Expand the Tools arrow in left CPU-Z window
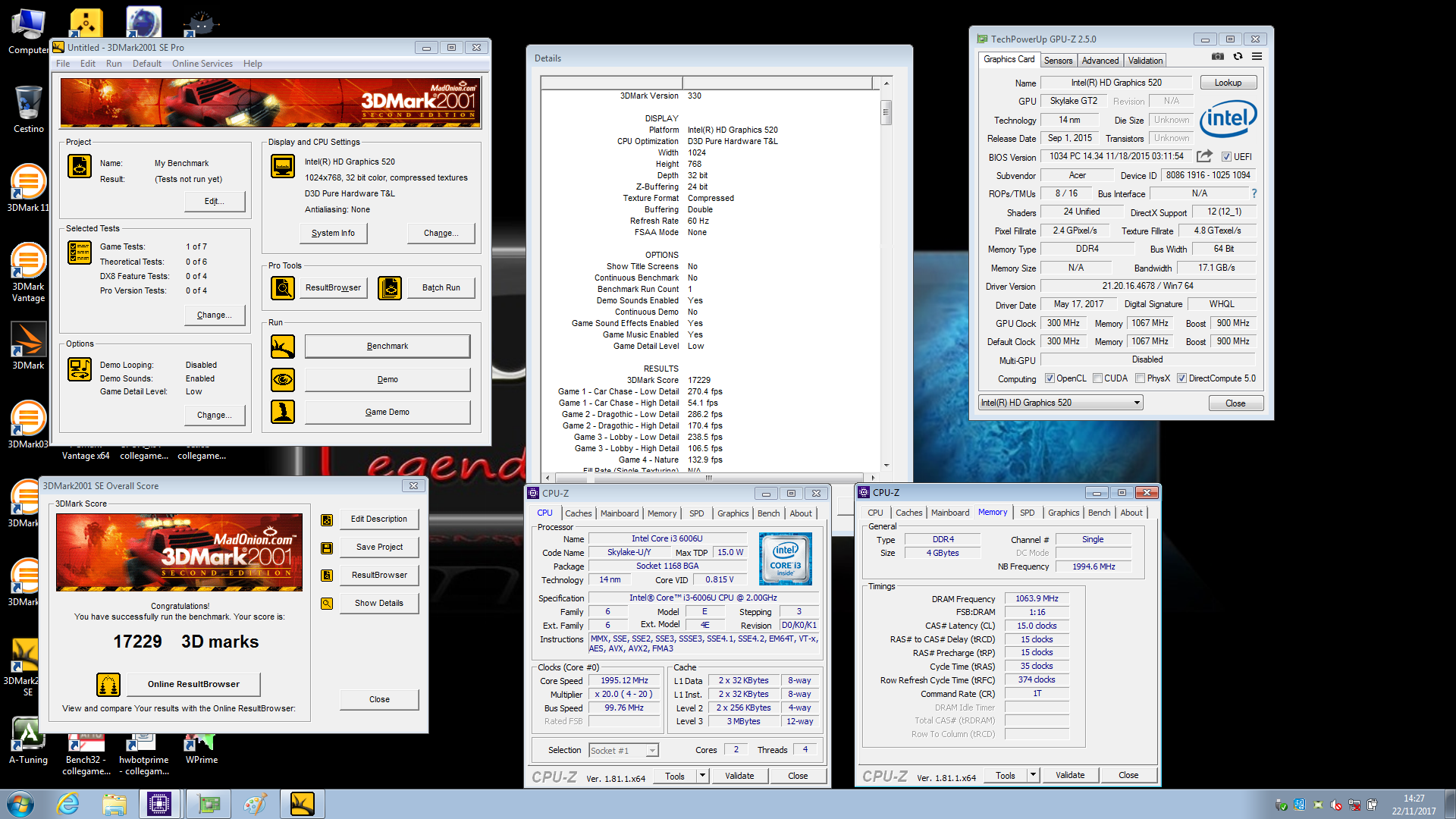1456x819 pixels. click(702, 776)
